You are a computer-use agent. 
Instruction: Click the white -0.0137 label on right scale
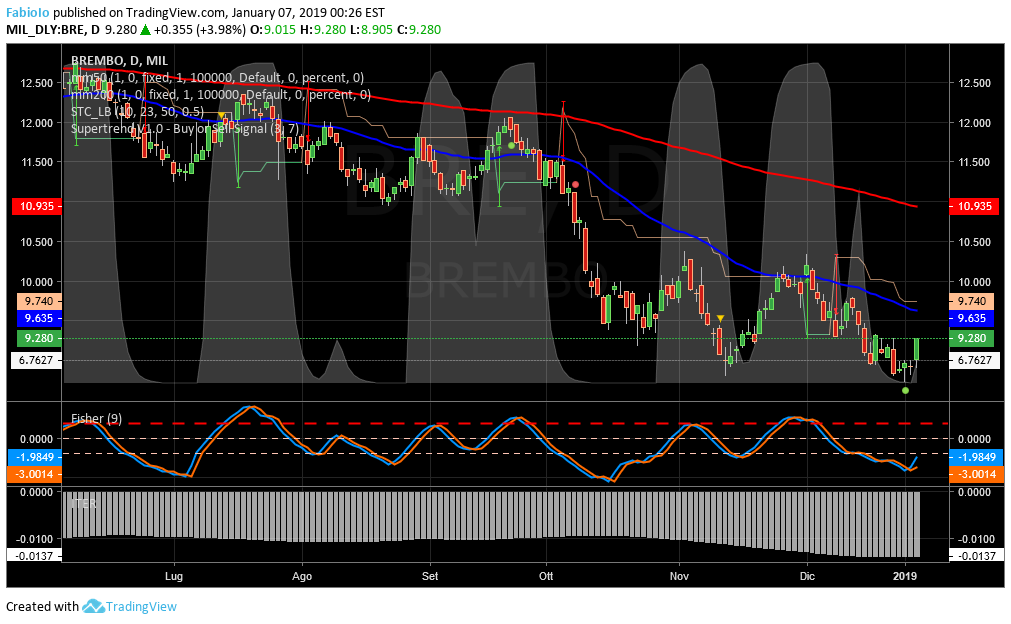[977, 556]
